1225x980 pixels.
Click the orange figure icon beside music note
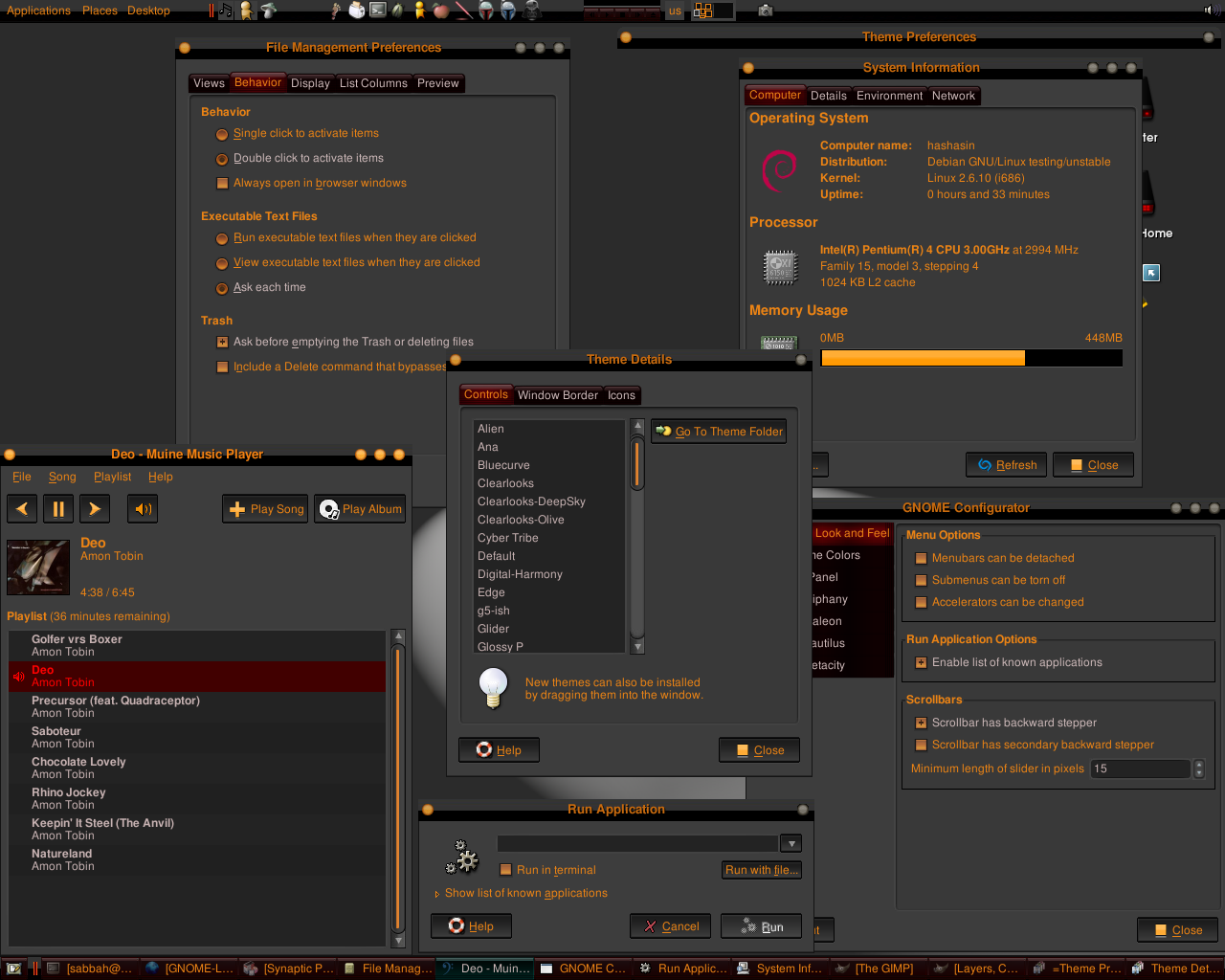(x=247, y=11)
